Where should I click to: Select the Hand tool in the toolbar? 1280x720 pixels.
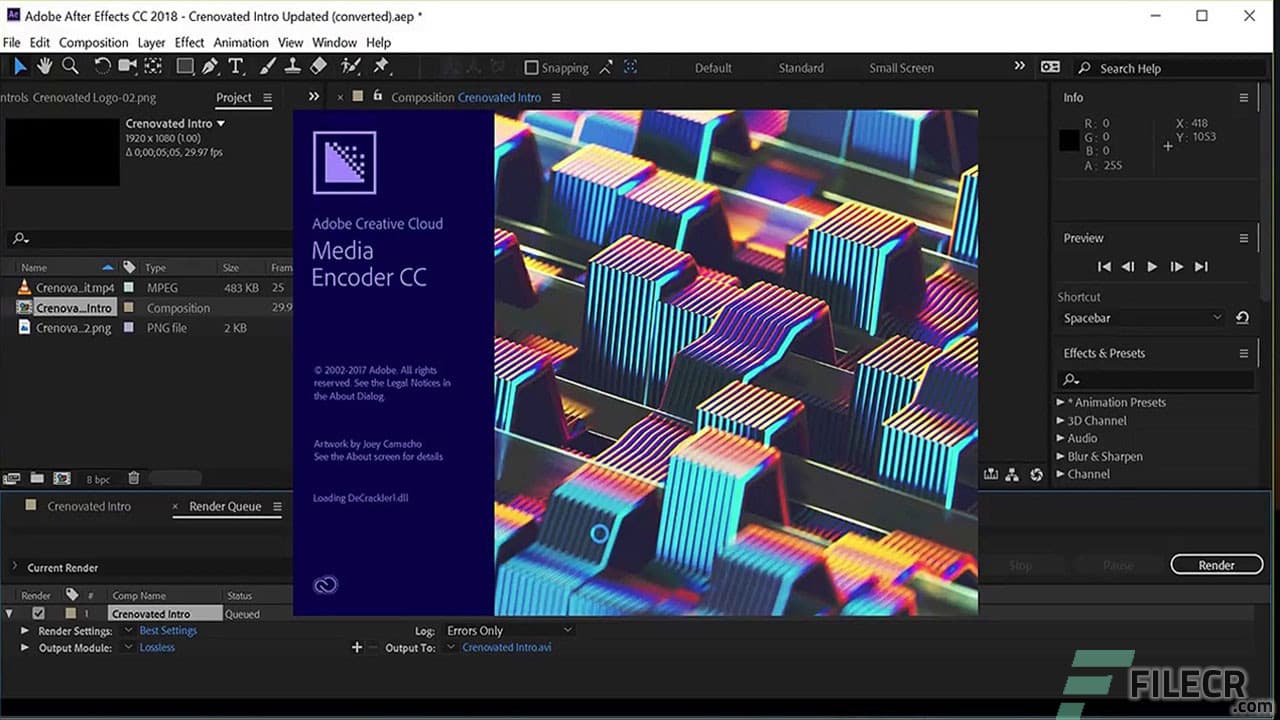[x=44, y=66]
